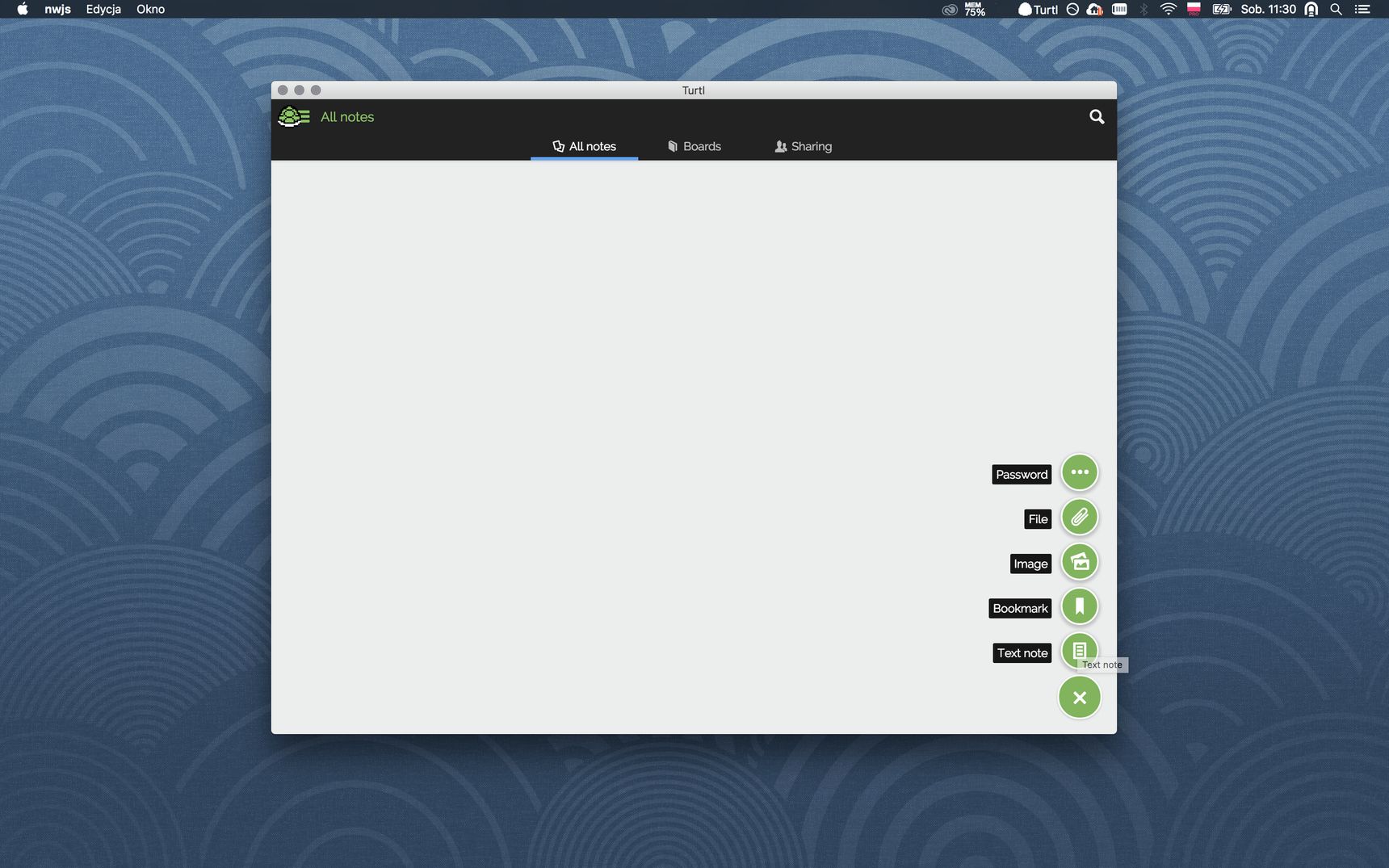Open search with the magnifier icon
Viewport: 1389px width, 868px height.
pyautogui.click(x=1097, y=117)
